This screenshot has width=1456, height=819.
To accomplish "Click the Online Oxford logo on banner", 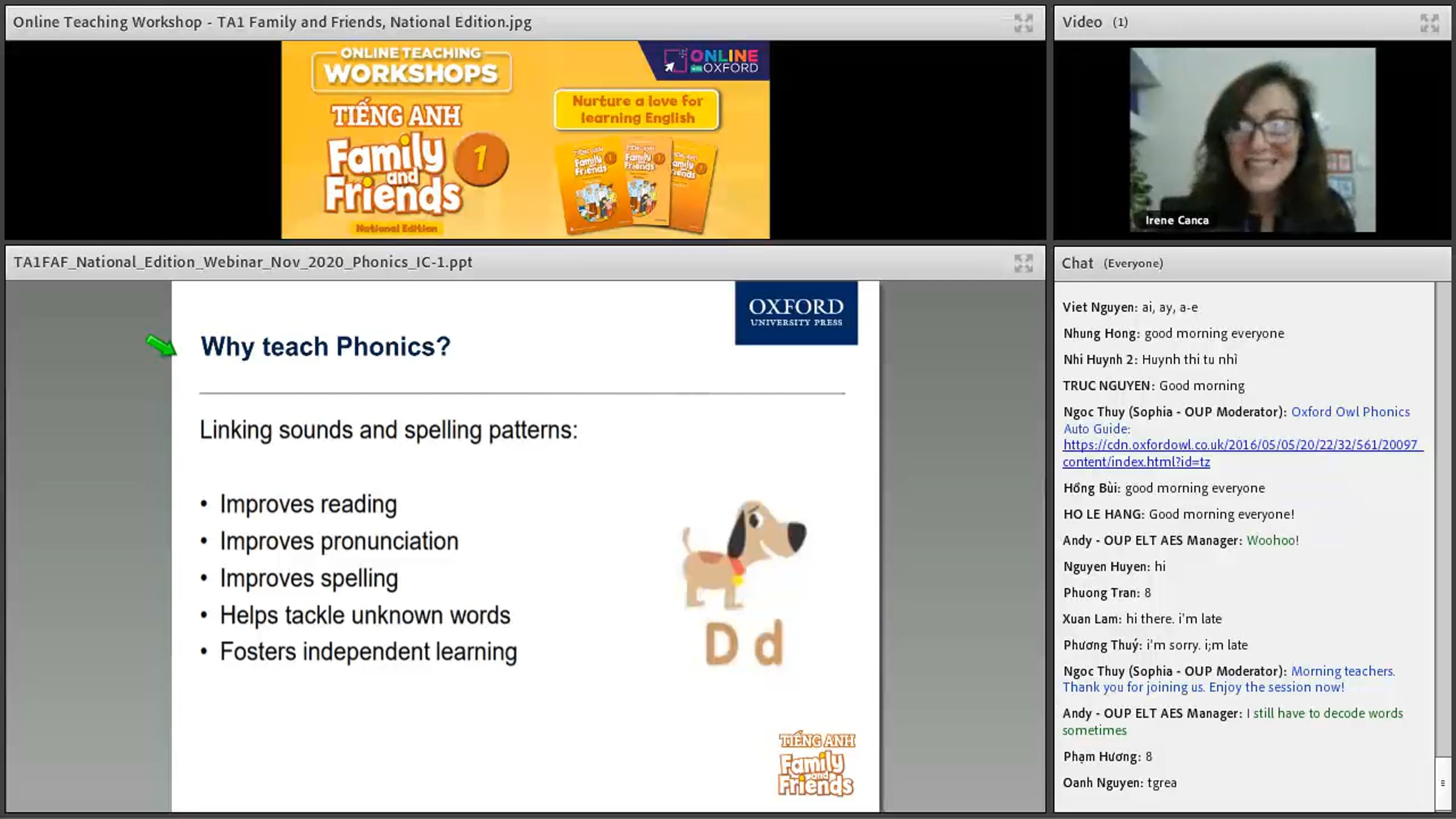I will tap(710, 61).
